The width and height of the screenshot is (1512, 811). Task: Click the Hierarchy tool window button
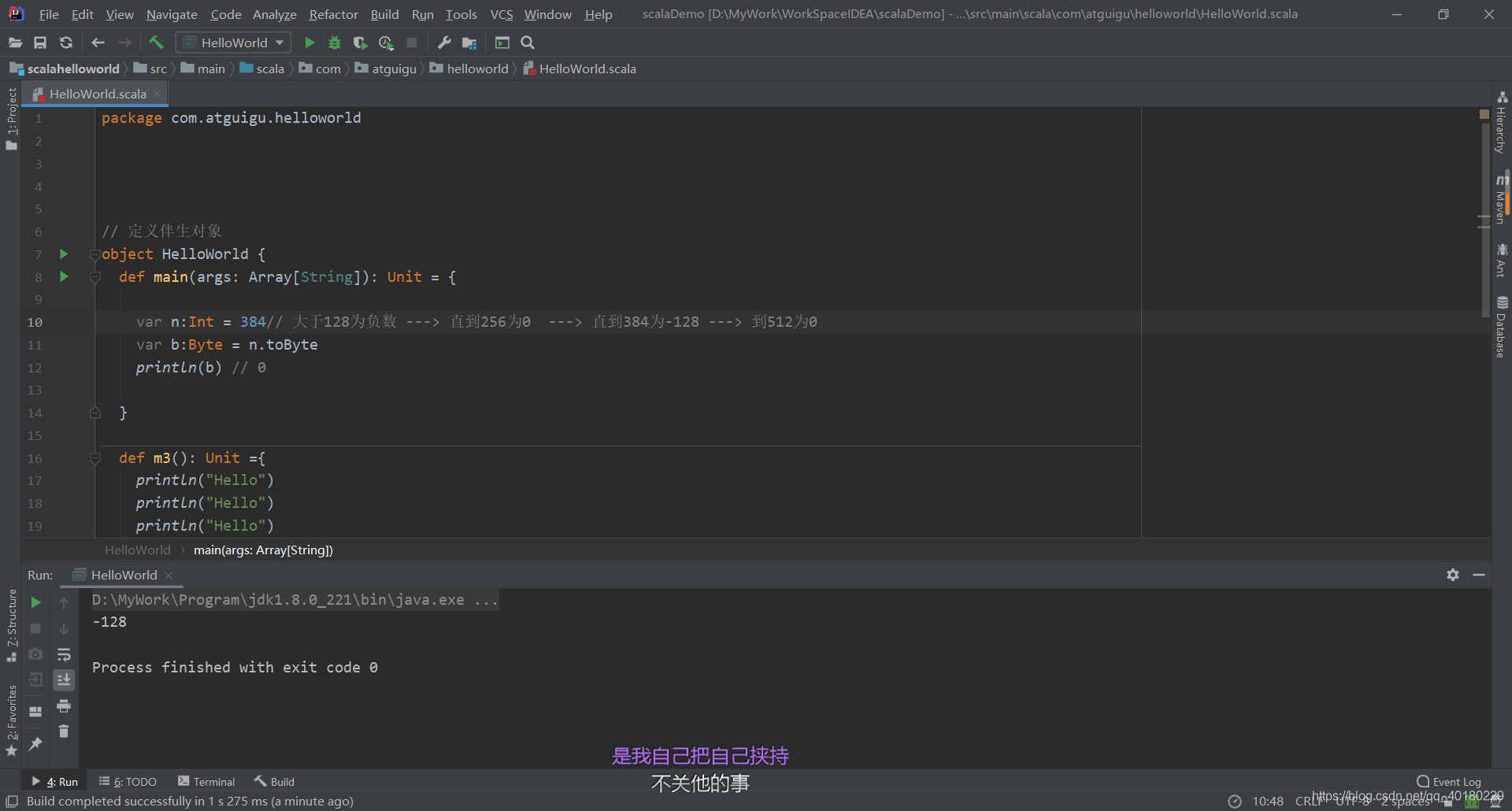coord(1502,123)
